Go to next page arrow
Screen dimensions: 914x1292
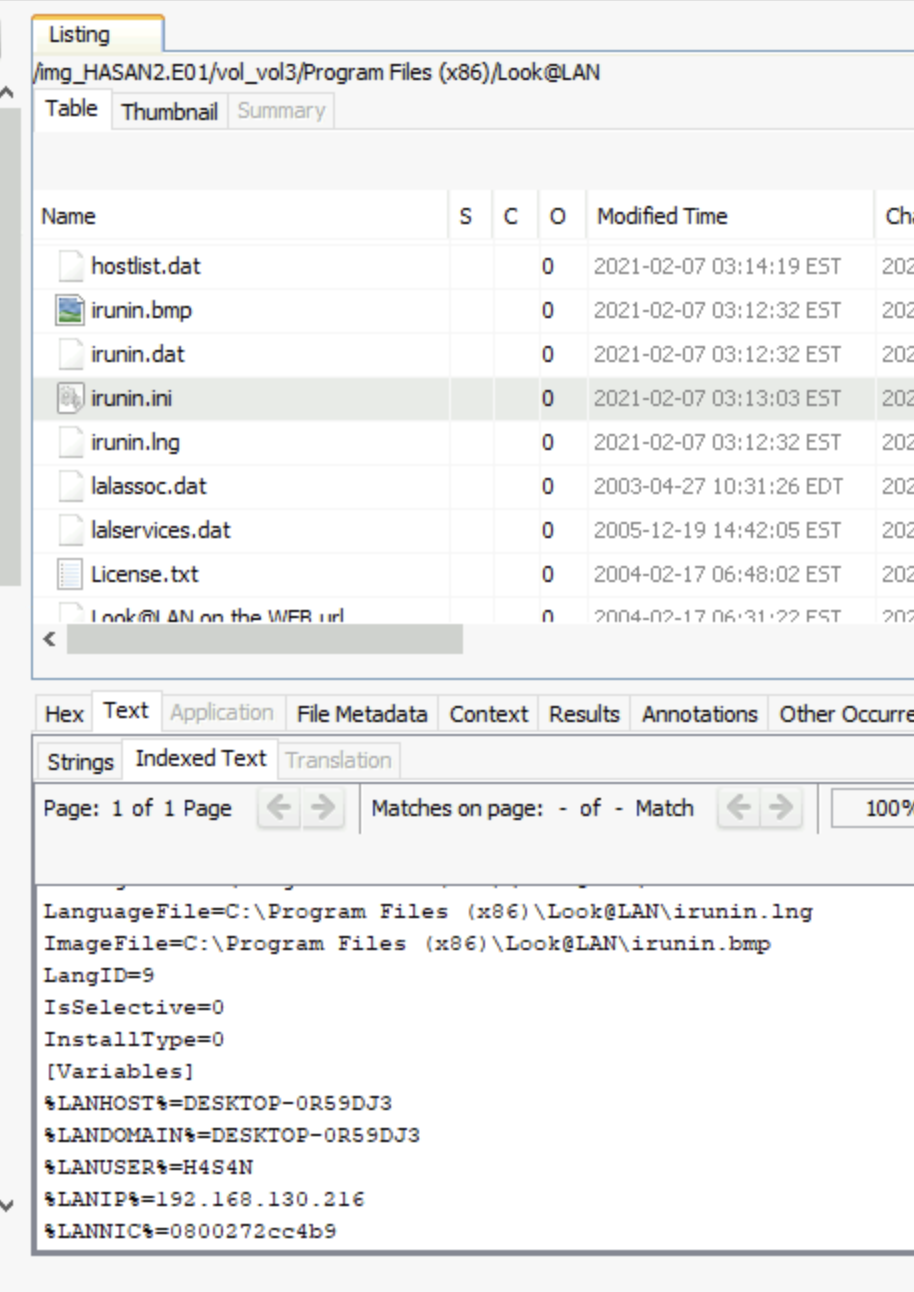click(322, 808)
